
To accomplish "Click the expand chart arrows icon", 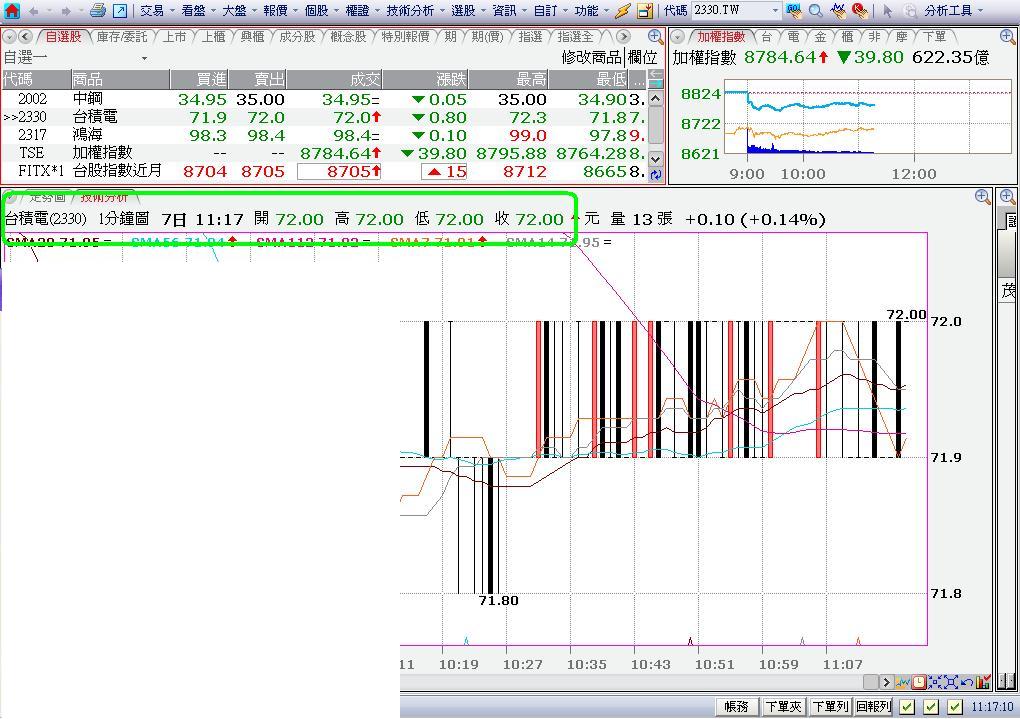I will point(951,682).
